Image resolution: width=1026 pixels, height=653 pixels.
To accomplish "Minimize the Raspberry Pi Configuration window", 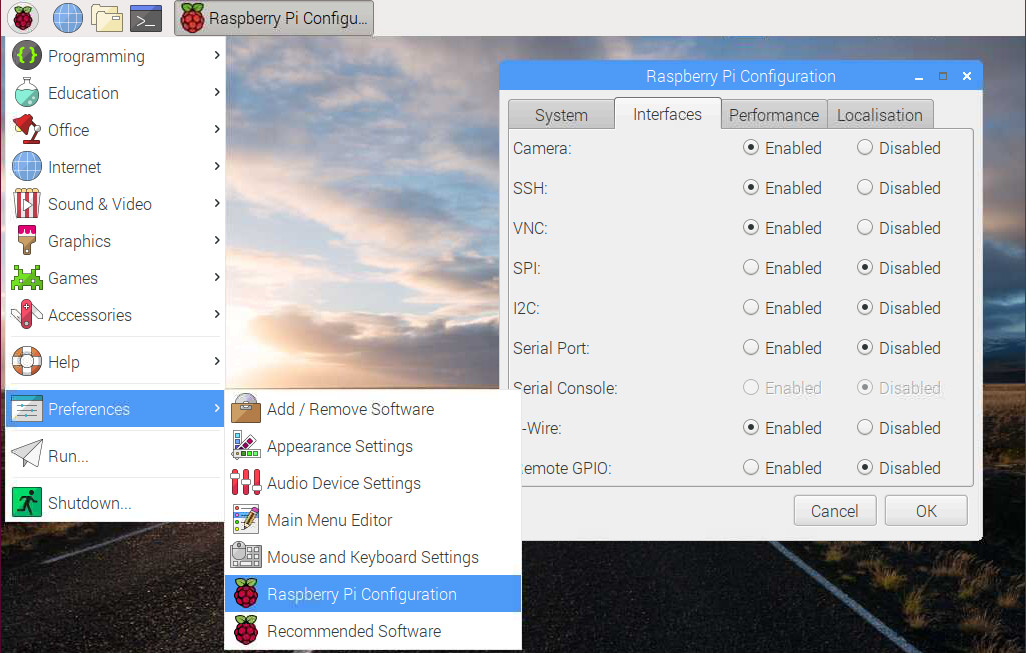I will 919,77.
